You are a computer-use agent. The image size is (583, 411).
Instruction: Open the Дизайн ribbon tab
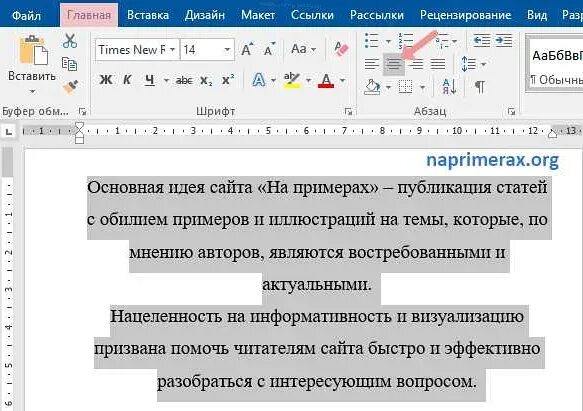[x=204, y=15]
